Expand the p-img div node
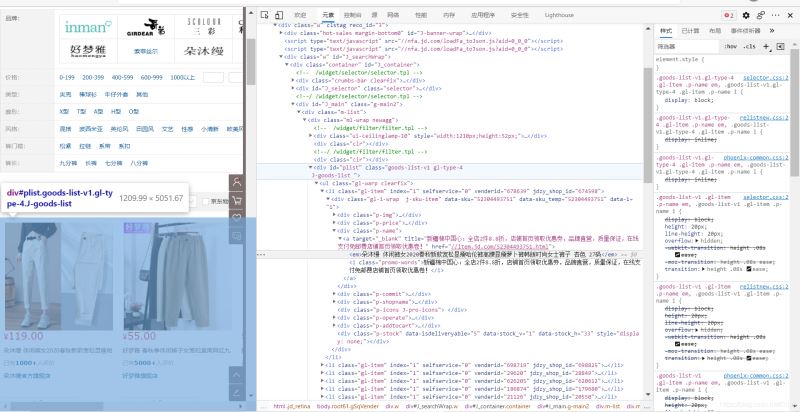 [334, 215]
